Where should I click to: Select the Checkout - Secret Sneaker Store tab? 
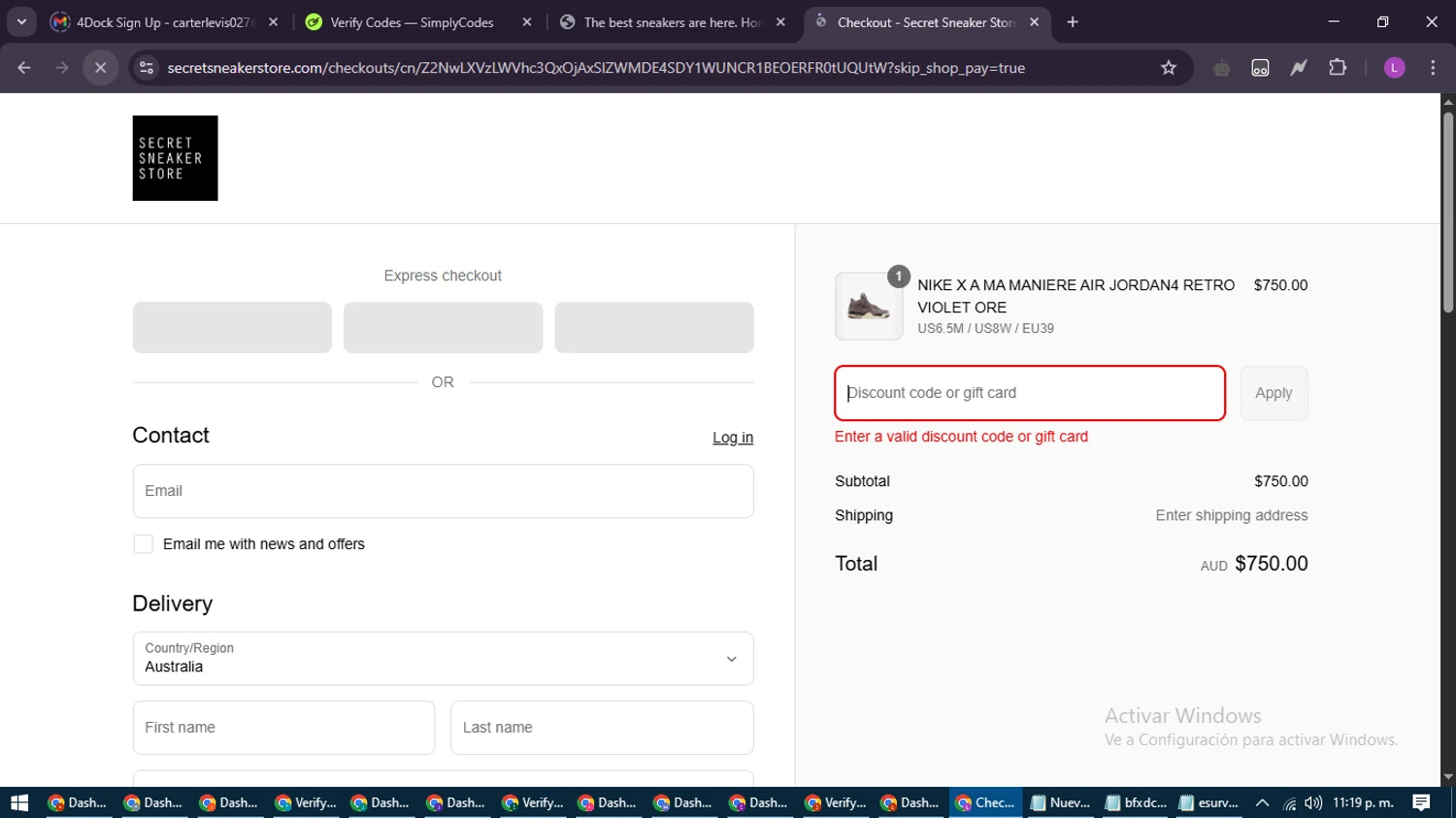click(925, 22)
